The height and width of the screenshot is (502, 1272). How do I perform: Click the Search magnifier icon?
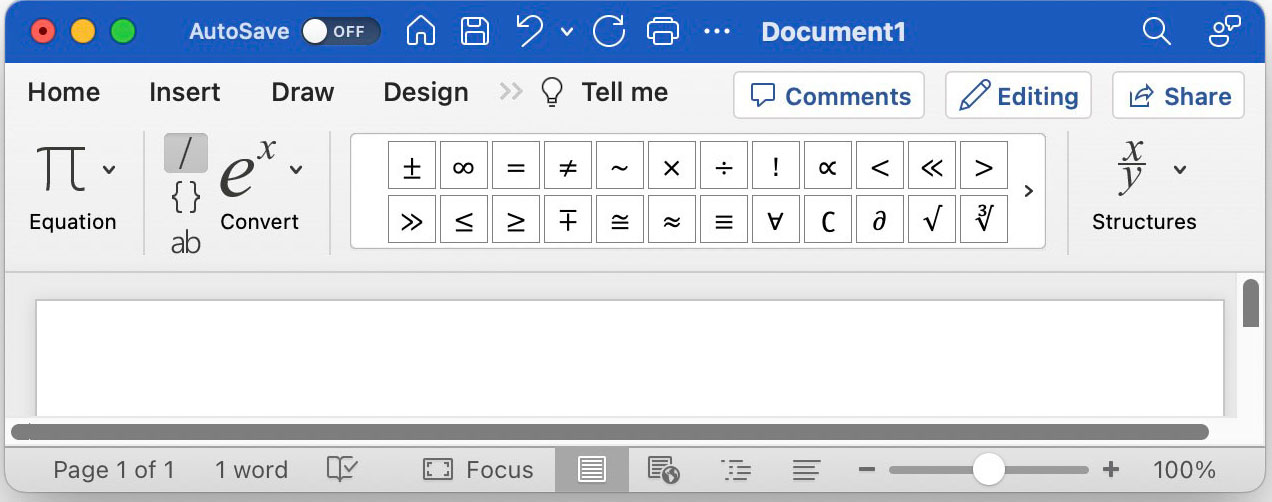click(x=1156, y=31)
